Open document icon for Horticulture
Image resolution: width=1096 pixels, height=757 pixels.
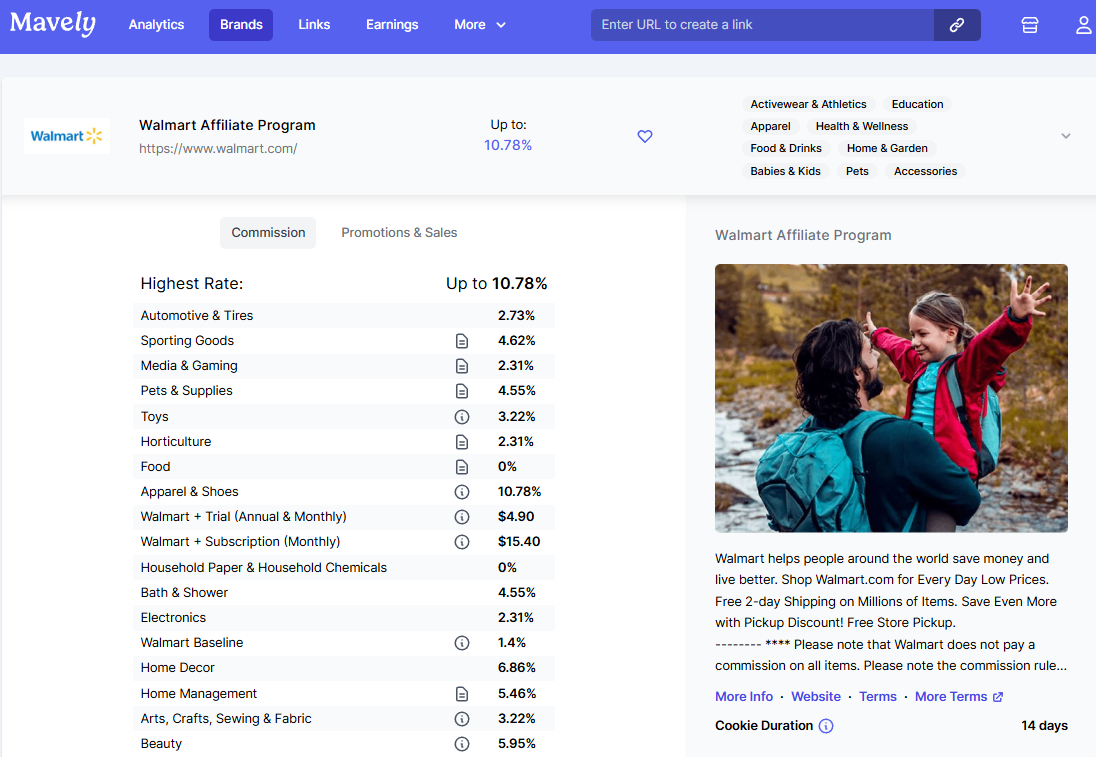pos(461,442)
